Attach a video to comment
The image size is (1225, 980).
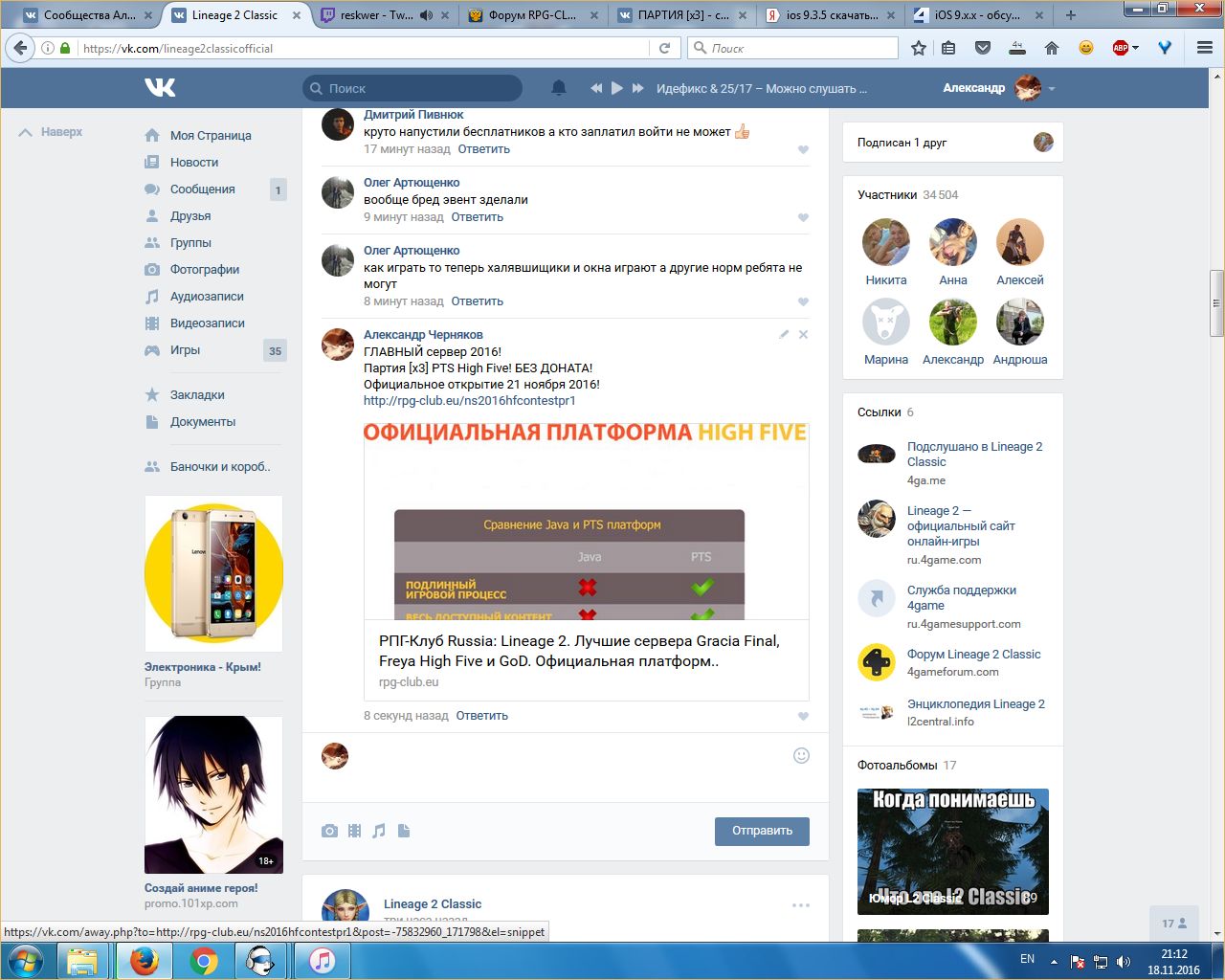354,831
